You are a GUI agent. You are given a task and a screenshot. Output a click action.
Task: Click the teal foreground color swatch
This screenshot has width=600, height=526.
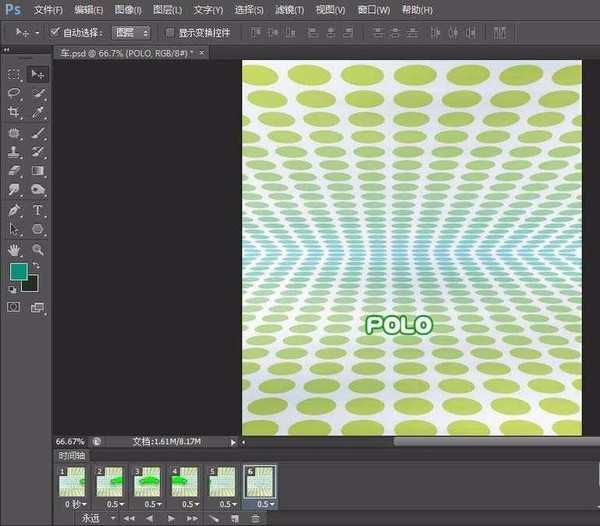coord(18,272)
